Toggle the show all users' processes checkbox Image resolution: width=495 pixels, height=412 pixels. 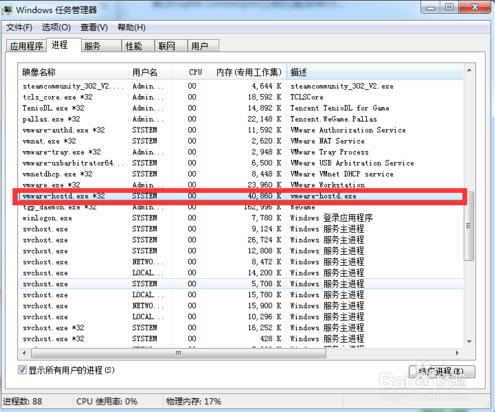click(x=22, y=370)
